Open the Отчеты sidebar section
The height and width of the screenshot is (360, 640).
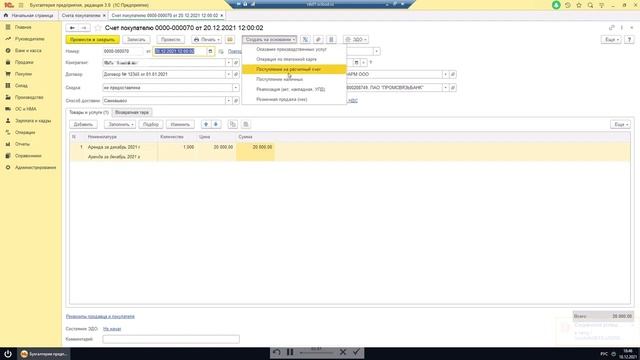tap(22, 144)
